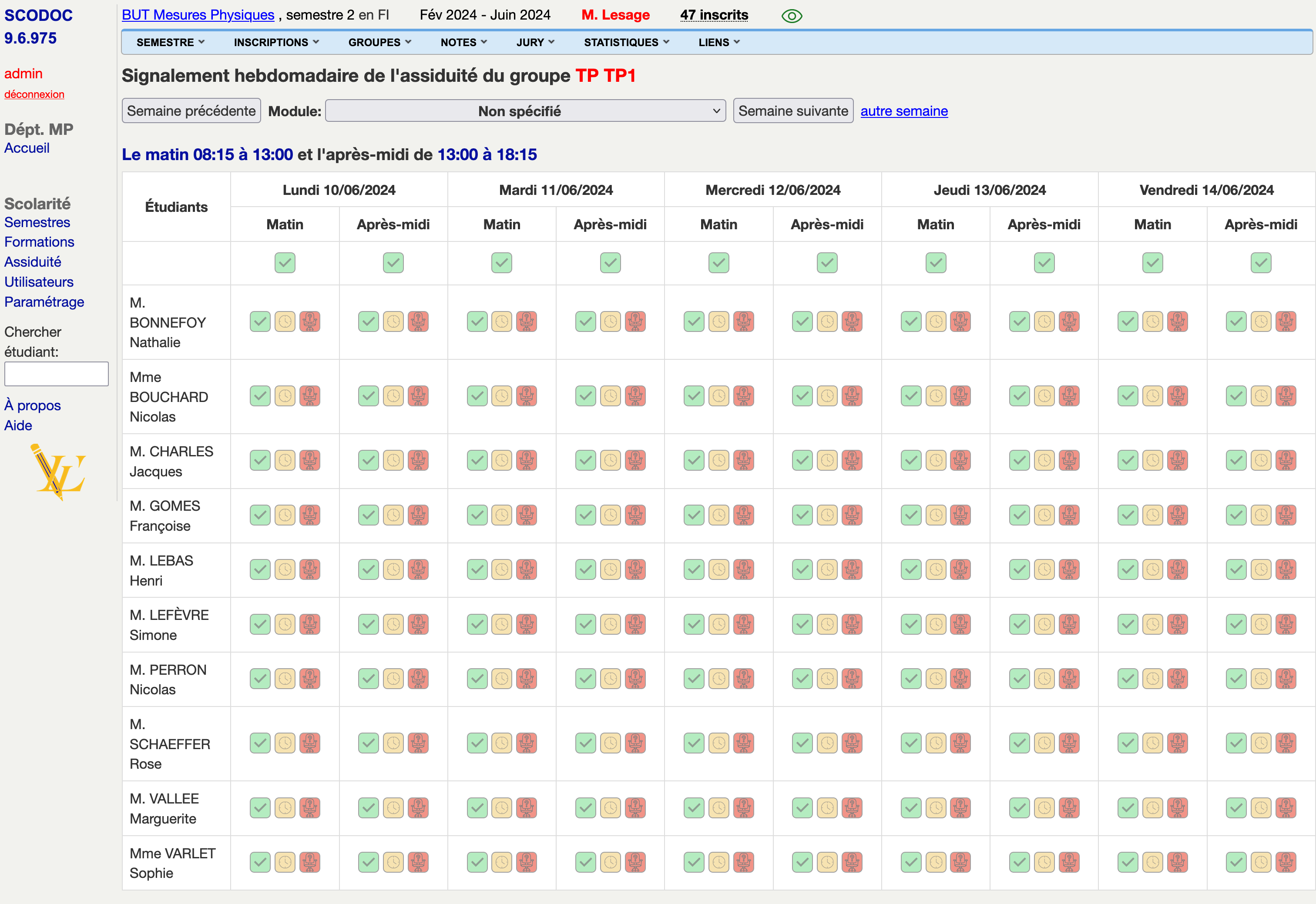The width and height of the screenshot is (1316, 904).
Task: Mark CHARLES Jacques absent Thursday afternoon
Action: click(x=1069, y=461)
